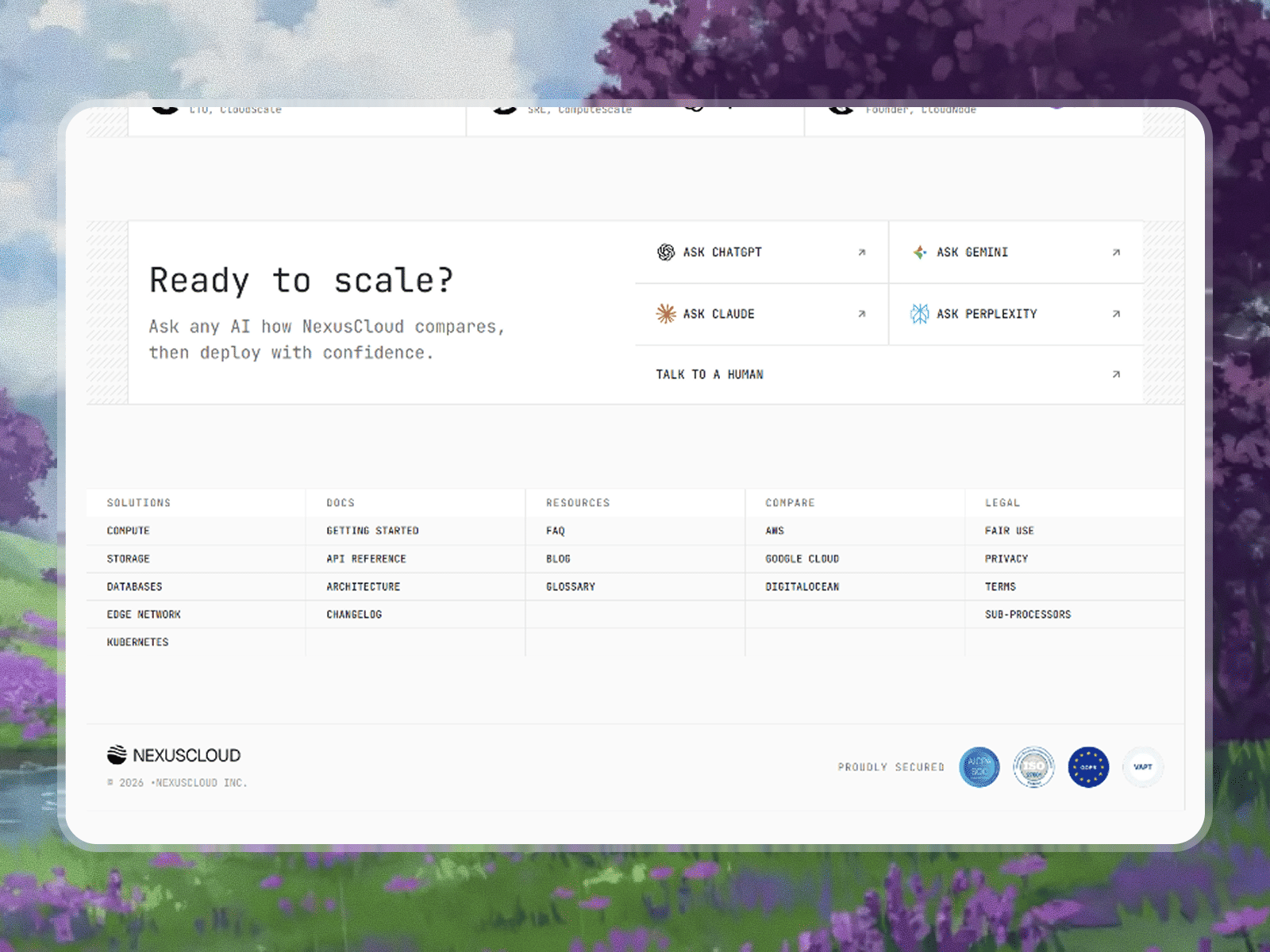This screenshot has width=1270, height=952.
Task: Click the AICPA SOC security badge
Action: pos(979,767)
